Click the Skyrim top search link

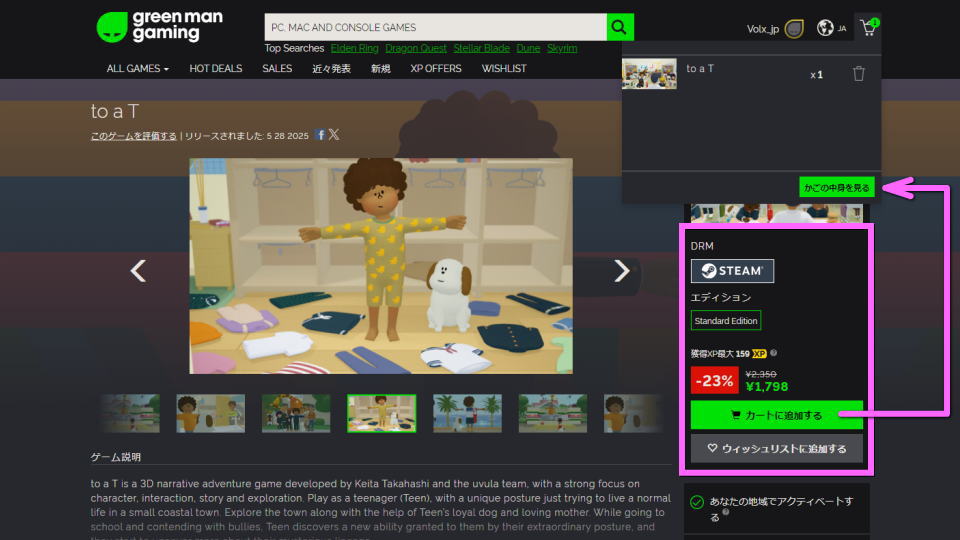pyautogui.click(x=561, y=48)
